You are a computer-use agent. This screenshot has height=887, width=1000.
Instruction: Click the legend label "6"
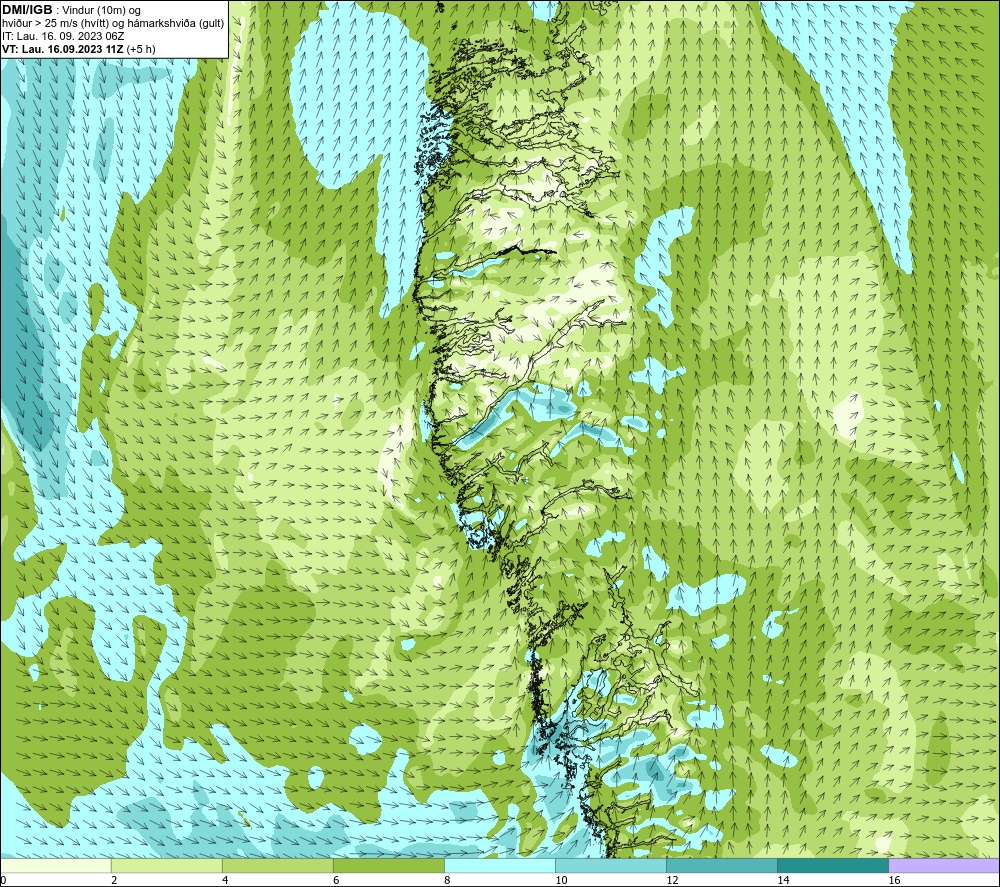click(x=336, y=880)
